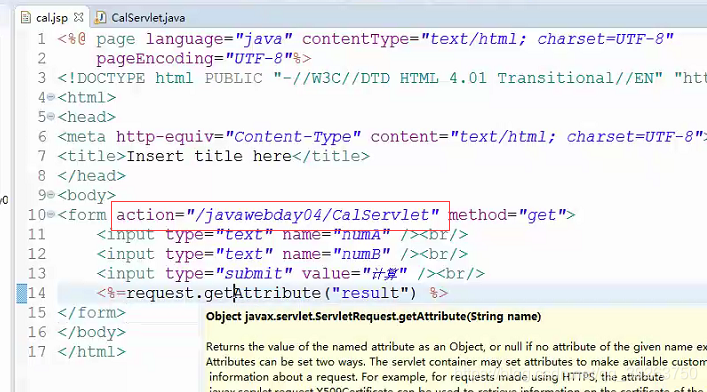This screenshot has width=707, height=392.
Task: Collapse the form tag fold on line 10
Action: point(51,214)
